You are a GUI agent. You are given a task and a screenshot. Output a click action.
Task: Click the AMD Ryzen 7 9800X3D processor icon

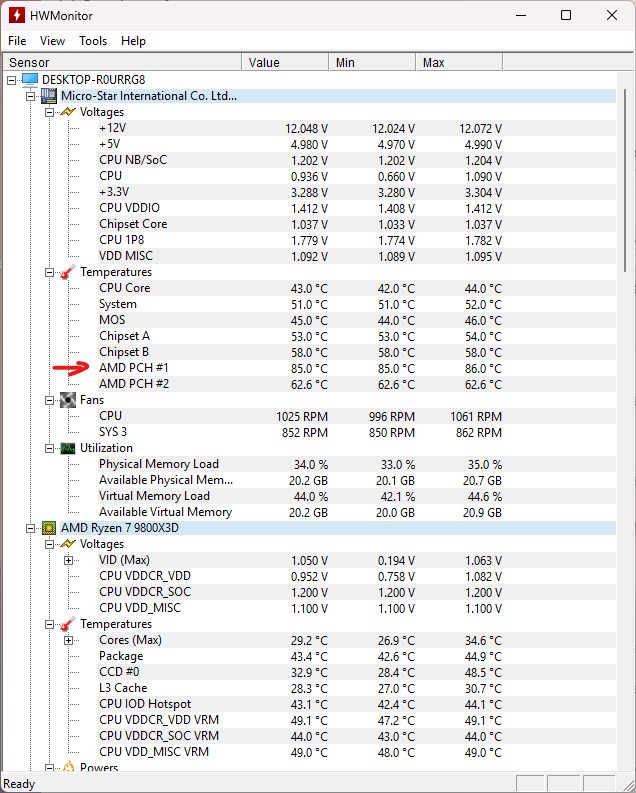click(48, 528)
